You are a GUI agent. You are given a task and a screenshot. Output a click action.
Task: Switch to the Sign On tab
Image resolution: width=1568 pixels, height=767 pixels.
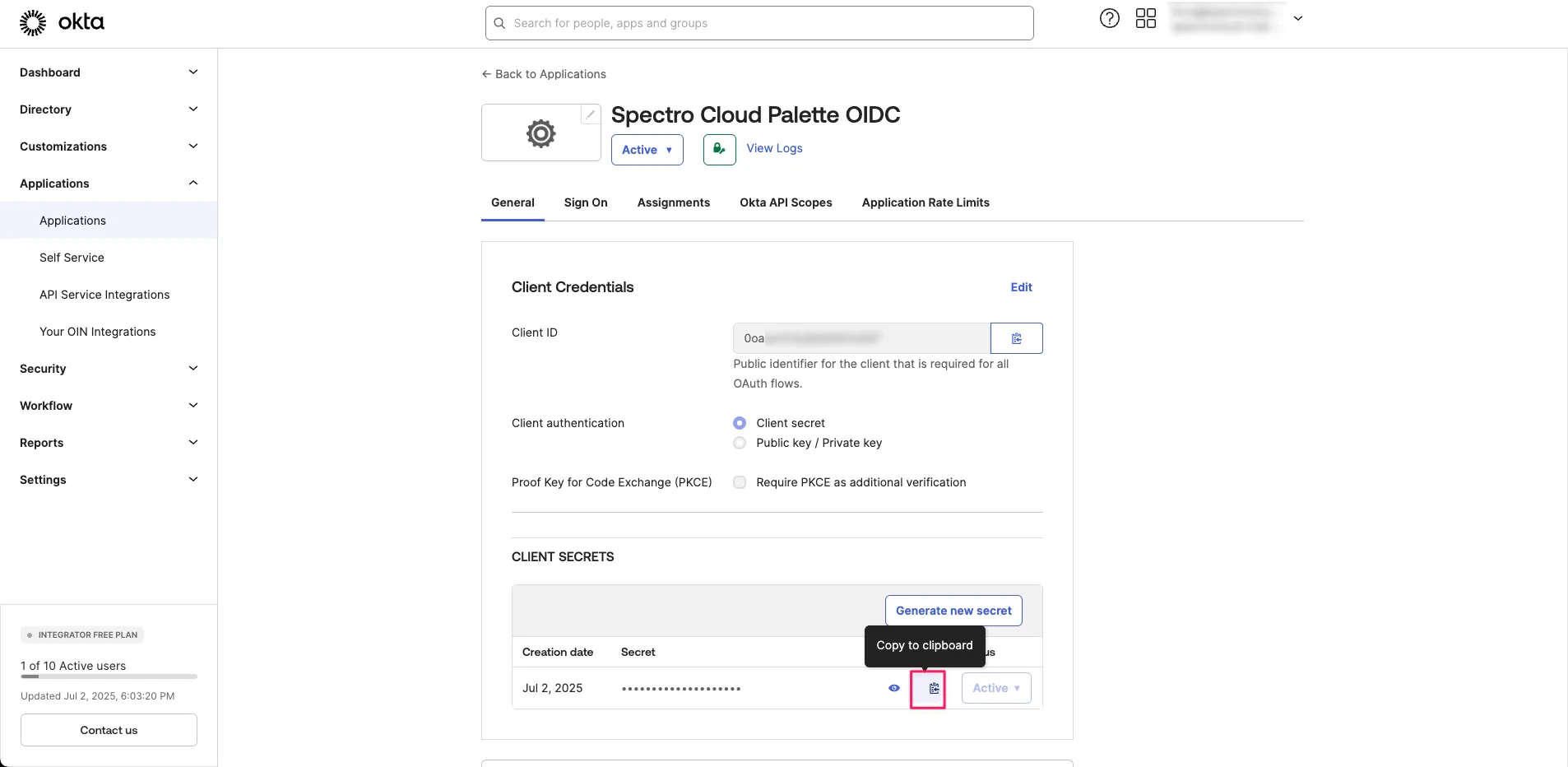[585, 202]
